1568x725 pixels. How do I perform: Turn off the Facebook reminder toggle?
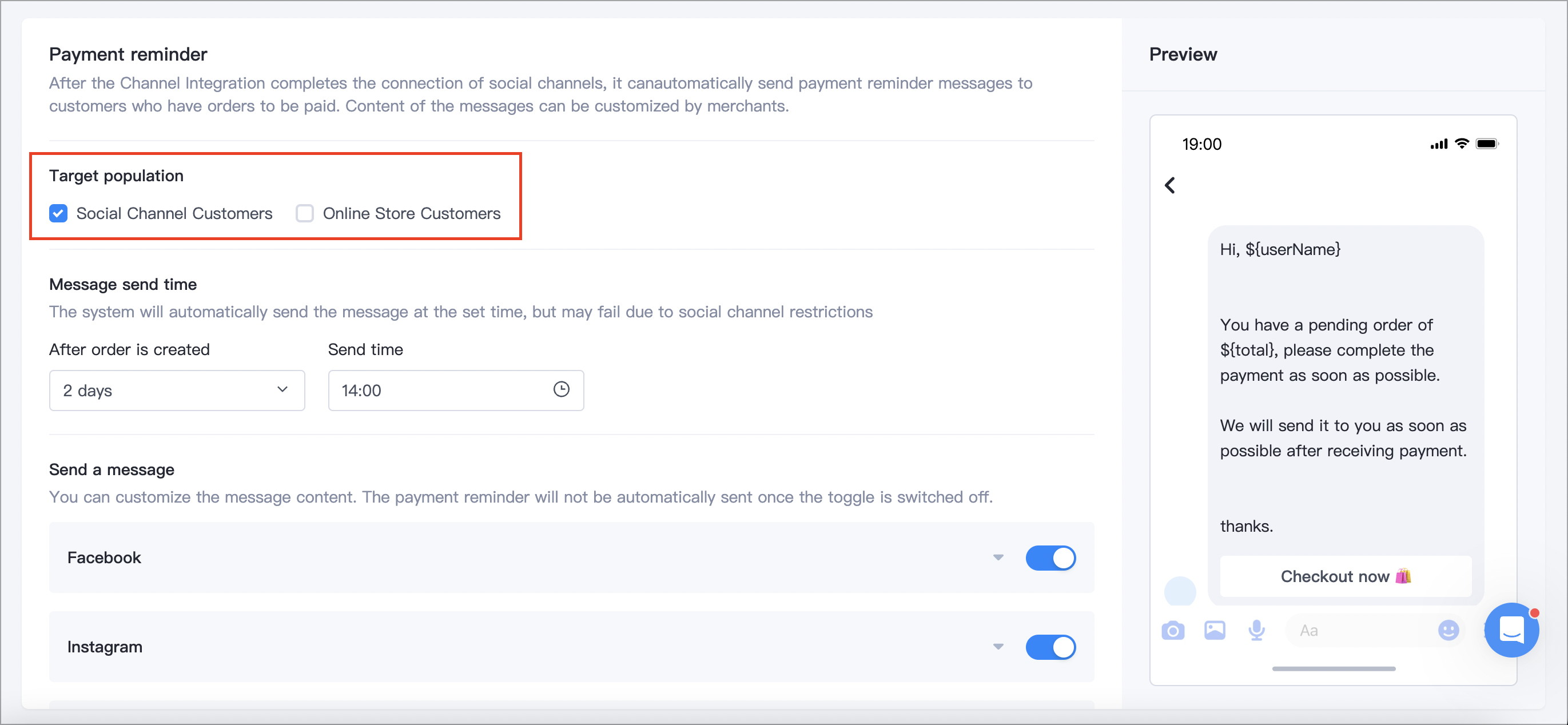tap(1050, 557)
